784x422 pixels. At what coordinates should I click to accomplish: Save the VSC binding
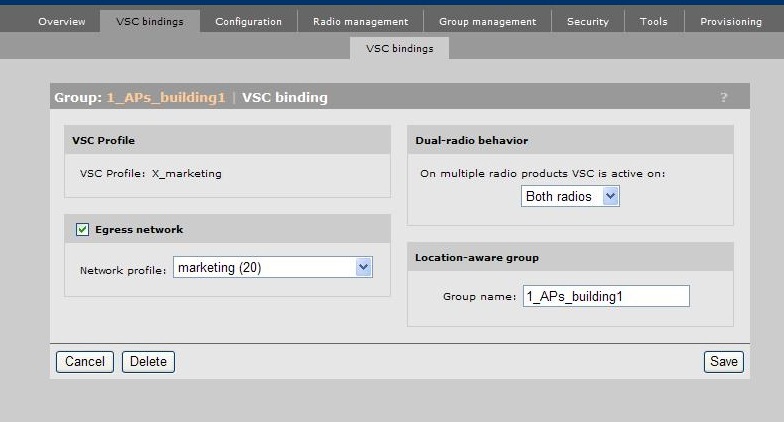pyautogui.click(x=724, y=361)
